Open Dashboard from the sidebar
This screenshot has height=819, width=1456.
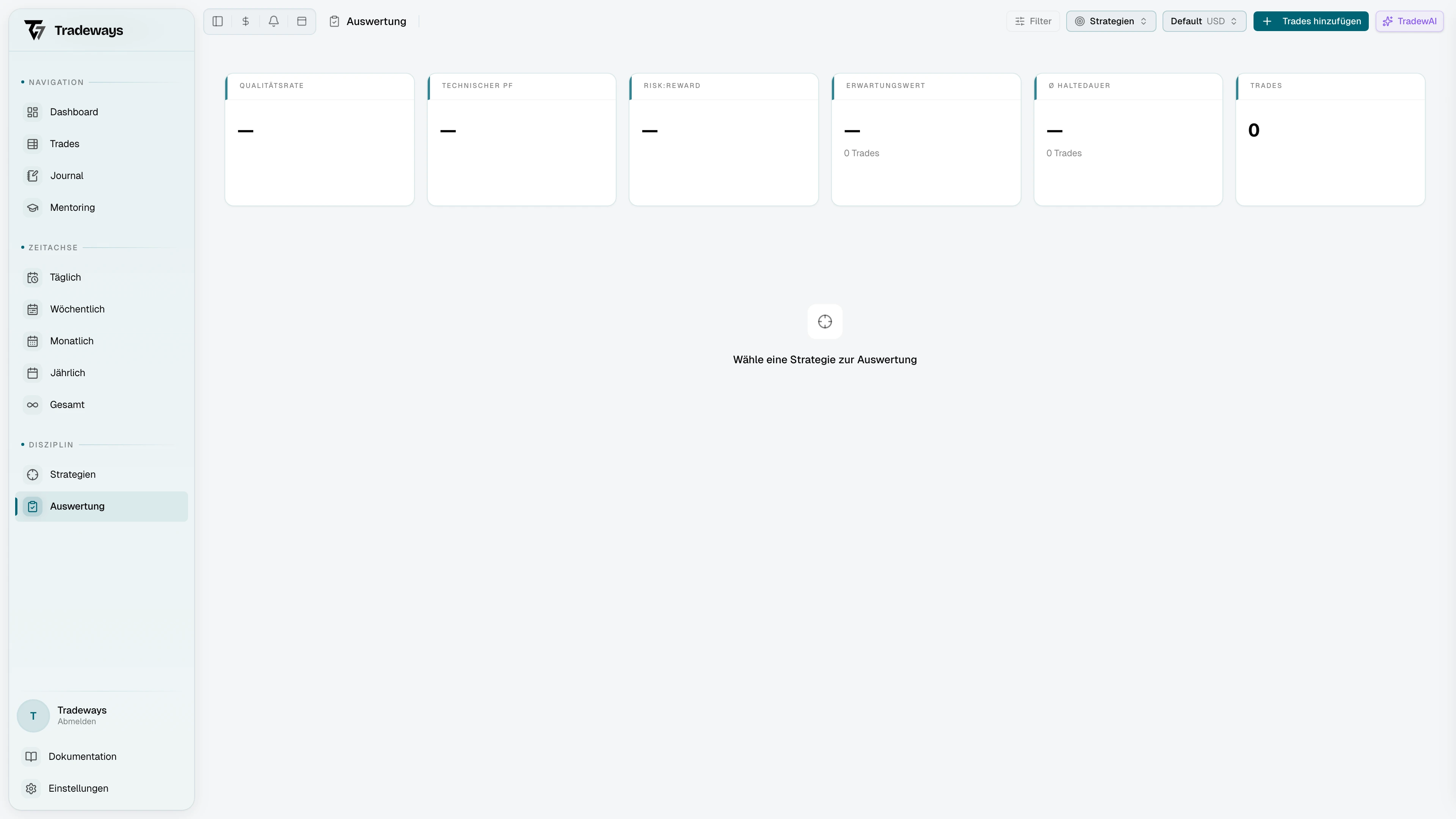(x=74, y=112)
